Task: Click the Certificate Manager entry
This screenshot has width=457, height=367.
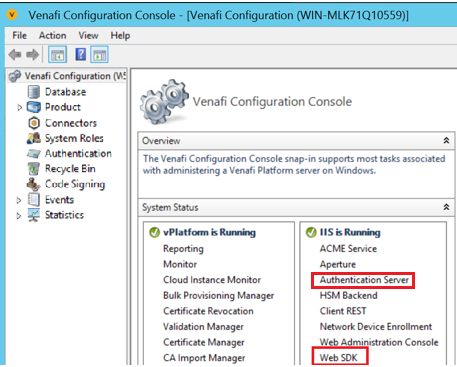Action: pyautogui.click(x=204, y=342)
